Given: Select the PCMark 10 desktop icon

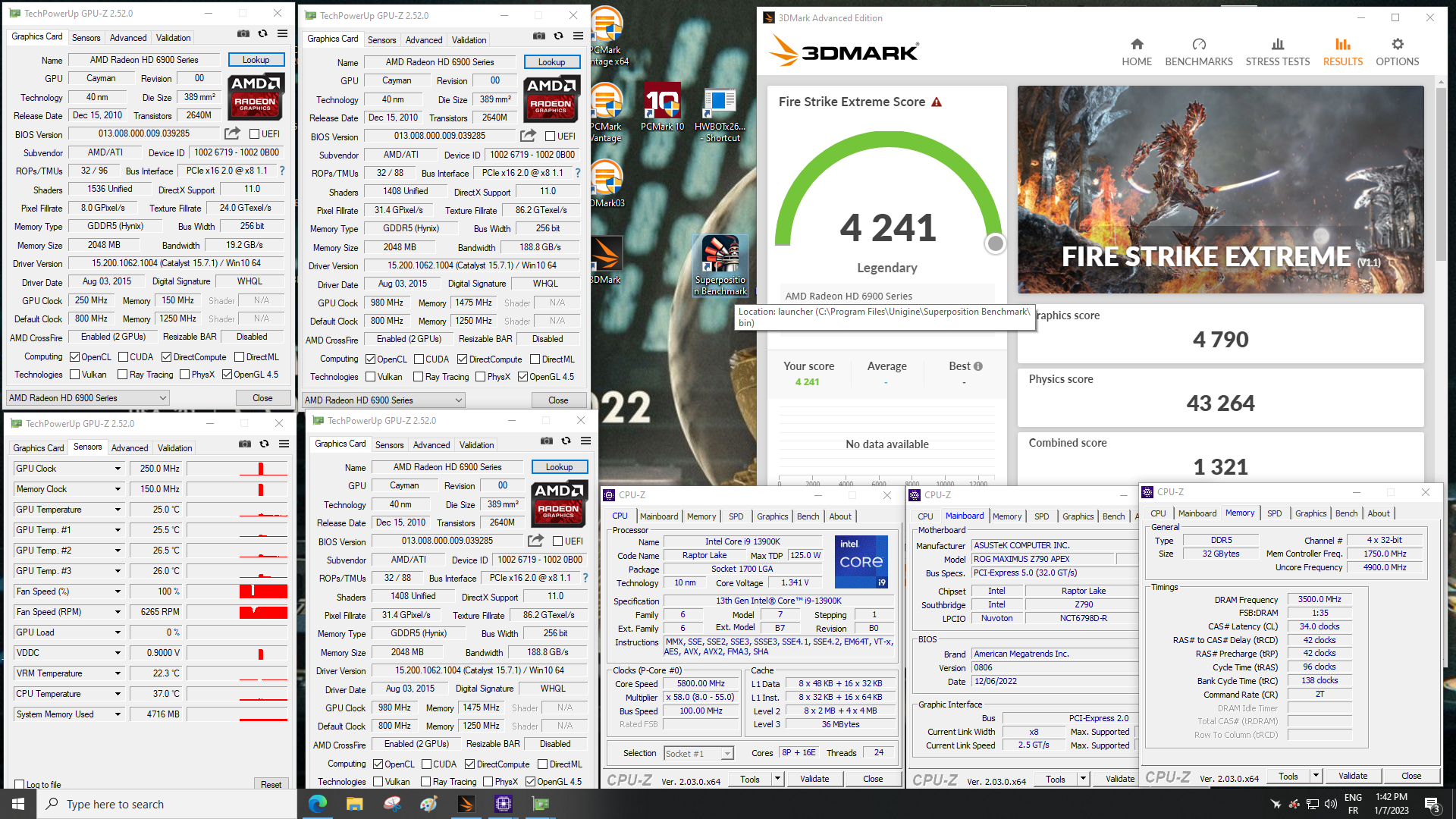Looking at the screenshot, I should (x=662, y=107).
